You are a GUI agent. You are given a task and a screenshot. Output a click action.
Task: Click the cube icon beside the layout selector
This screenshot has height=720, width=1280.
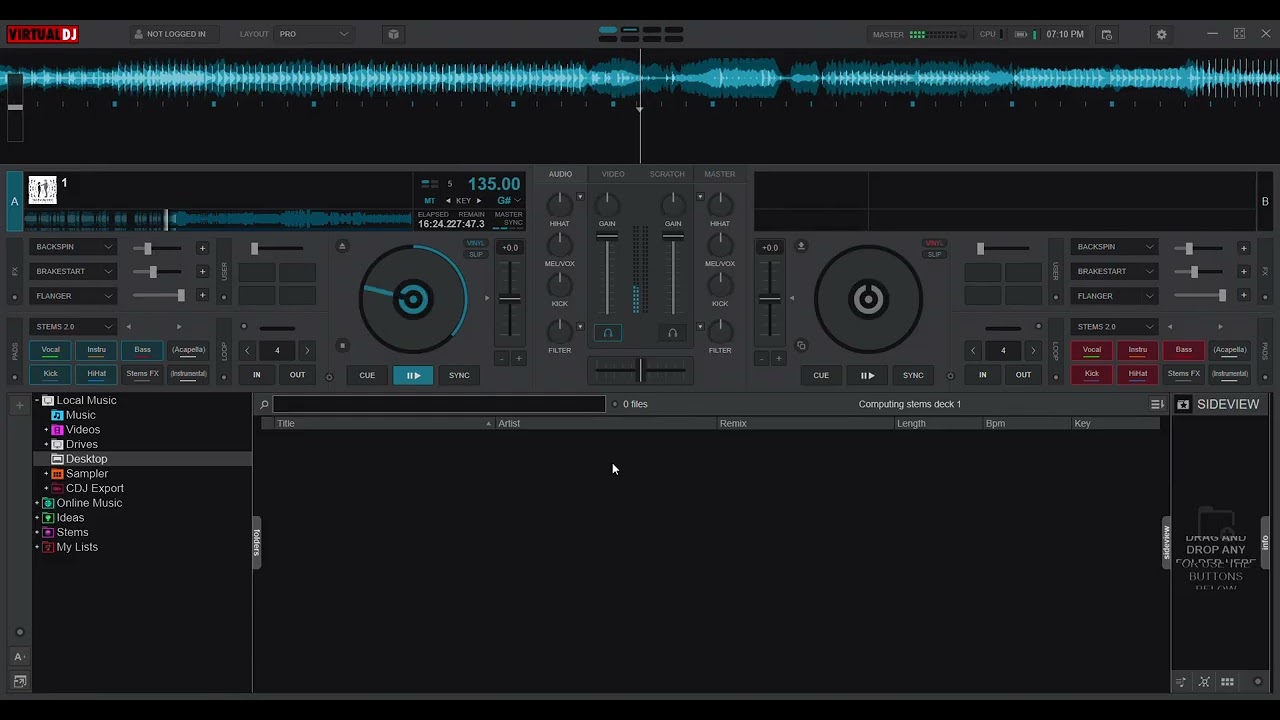(x=393, y=34)
